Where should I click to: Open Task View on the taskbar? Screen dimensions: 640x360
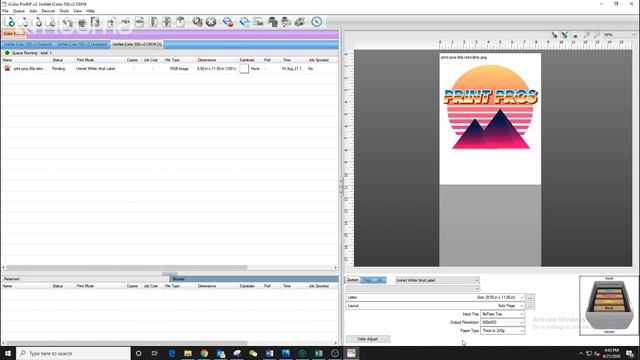point(155,353)
